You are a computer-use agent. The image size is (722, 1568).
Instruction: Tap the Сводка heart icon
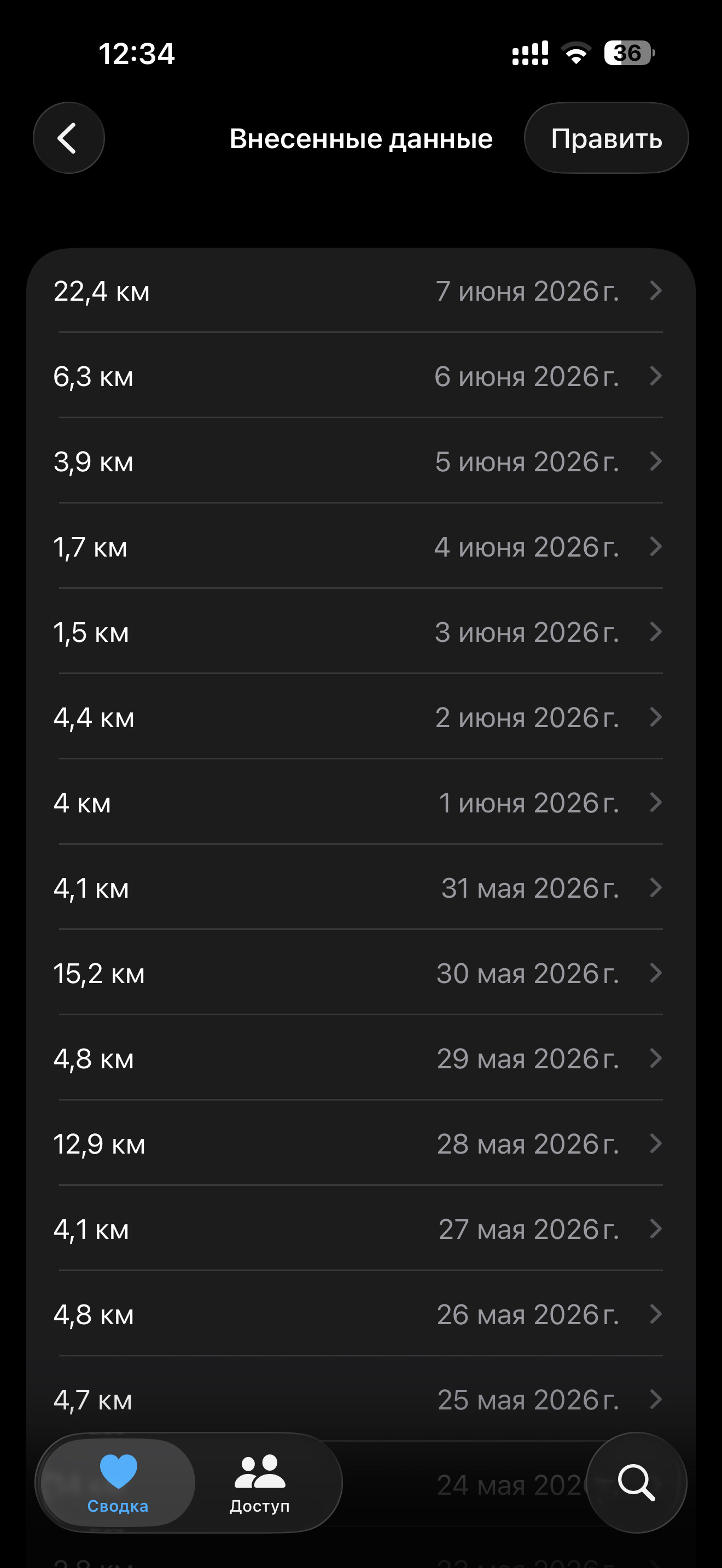click(118, 1471)
